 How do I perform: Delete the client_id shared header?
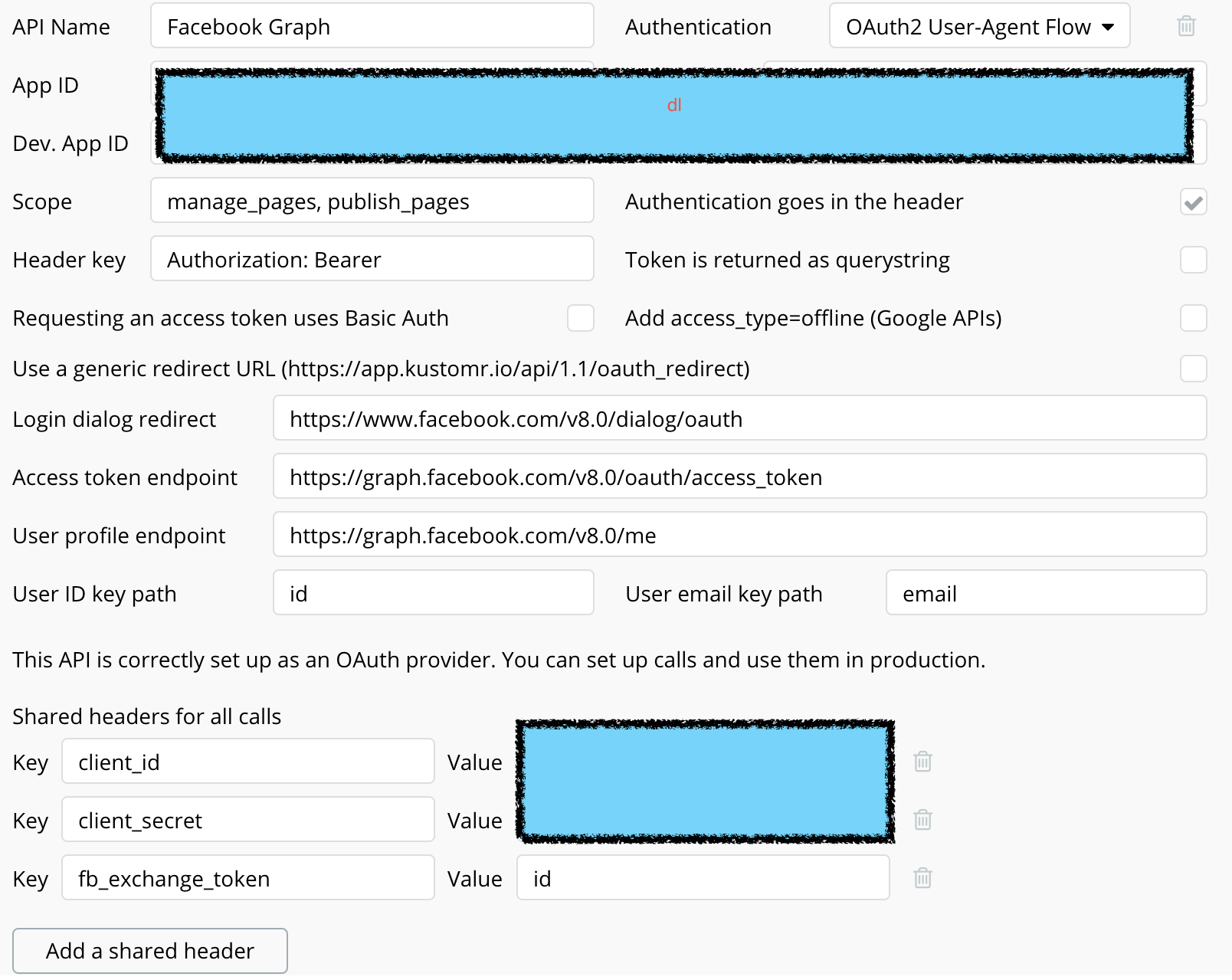(x=922, y=762)
